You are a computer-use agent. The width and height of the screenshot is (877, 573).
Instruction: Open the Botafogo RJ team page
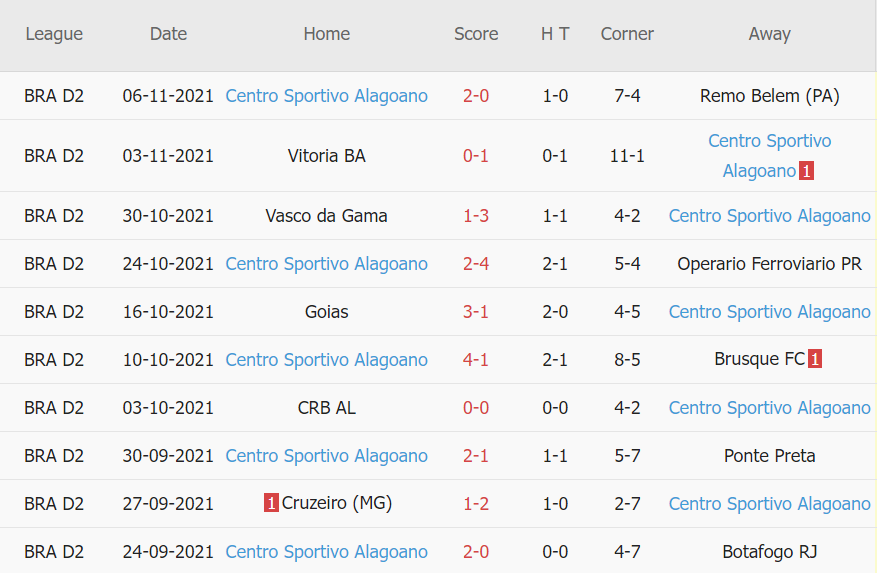click(769, 552)
